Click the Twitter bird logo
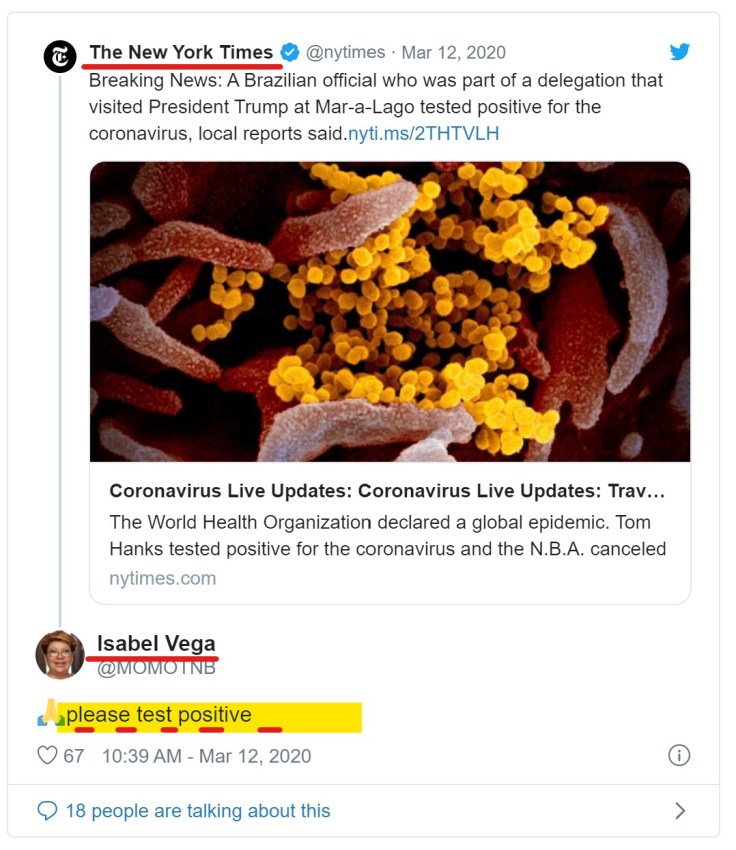Image resolution: width=736 pixels, height=850 pixels. [680, 52]
